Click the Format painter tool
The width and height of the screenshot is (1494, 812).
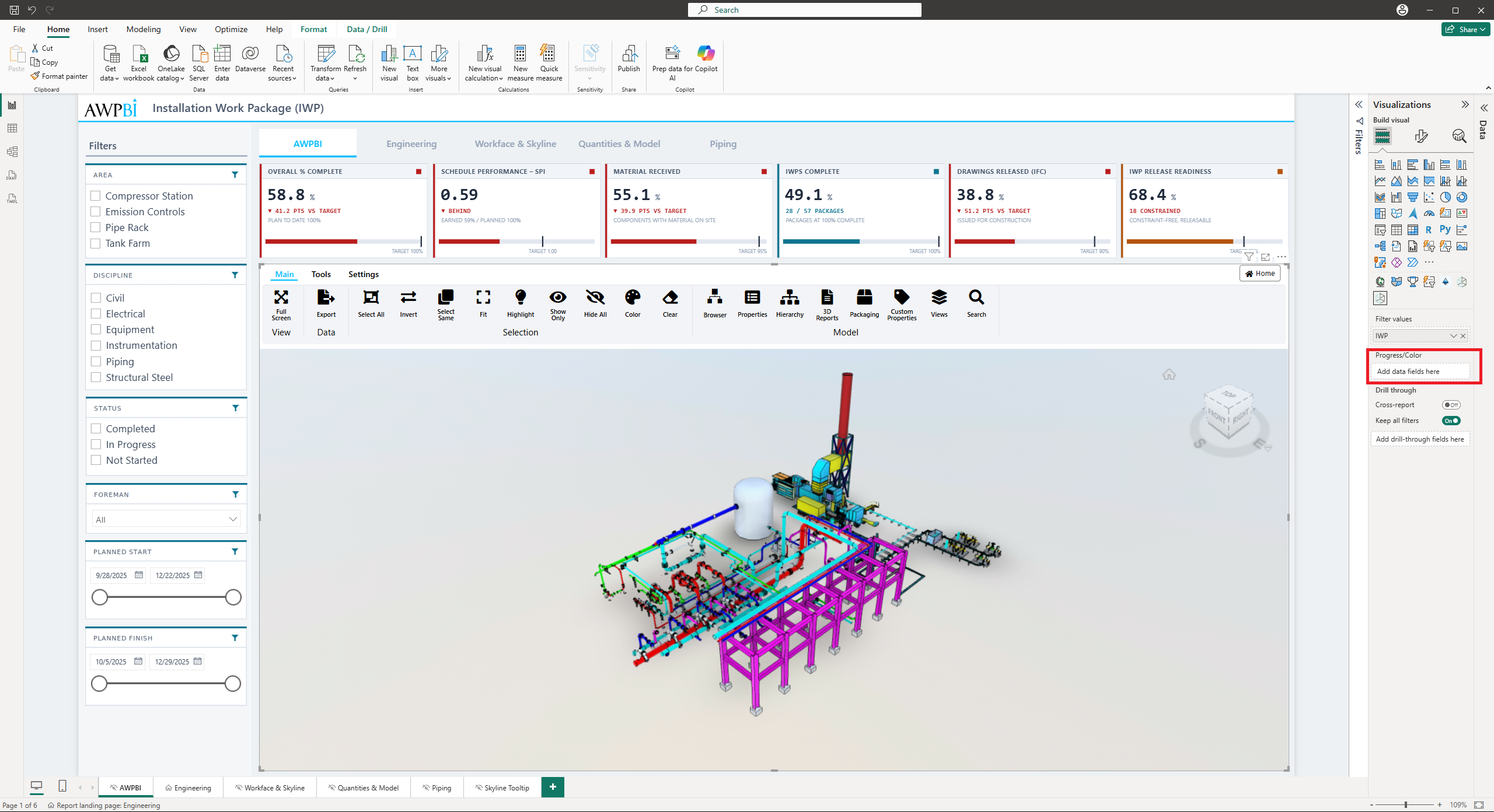coord(60,76)
